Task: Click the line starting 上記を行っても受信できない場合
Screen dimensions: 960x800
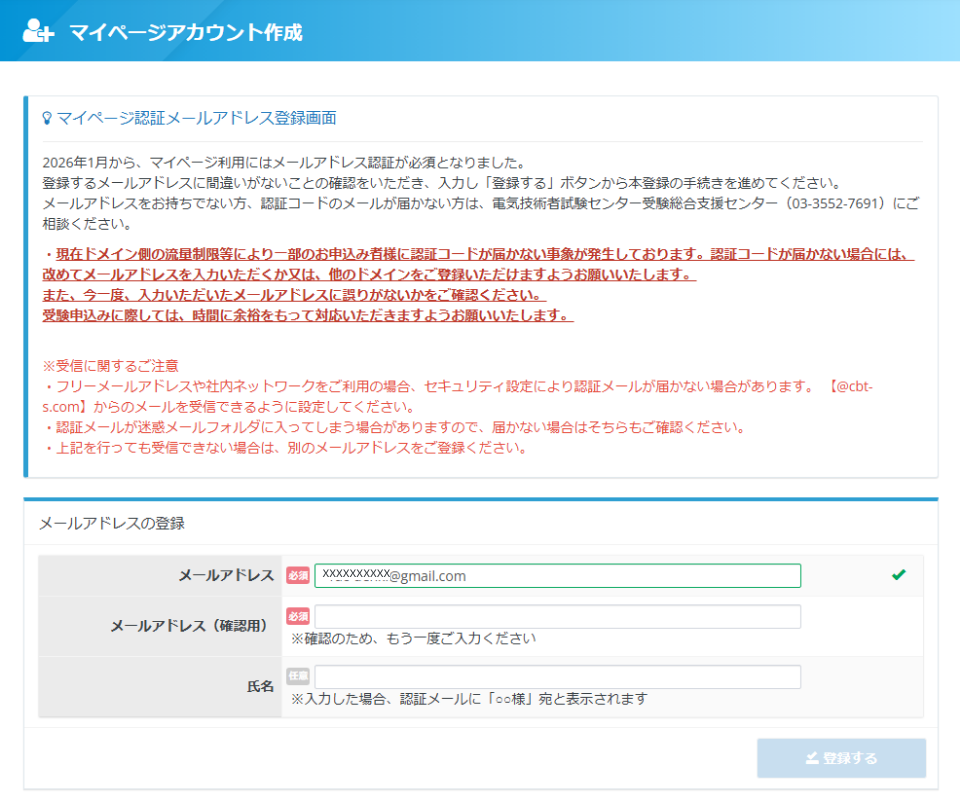Action: [x=287, y=448]
